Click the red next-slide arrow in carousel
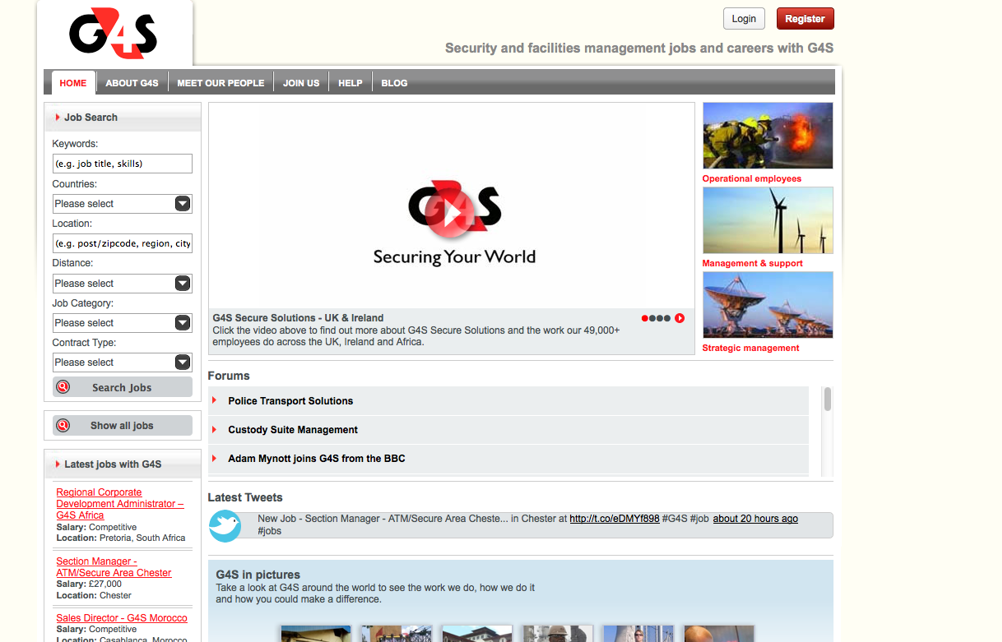1002x642 pixels. point(680,318)
